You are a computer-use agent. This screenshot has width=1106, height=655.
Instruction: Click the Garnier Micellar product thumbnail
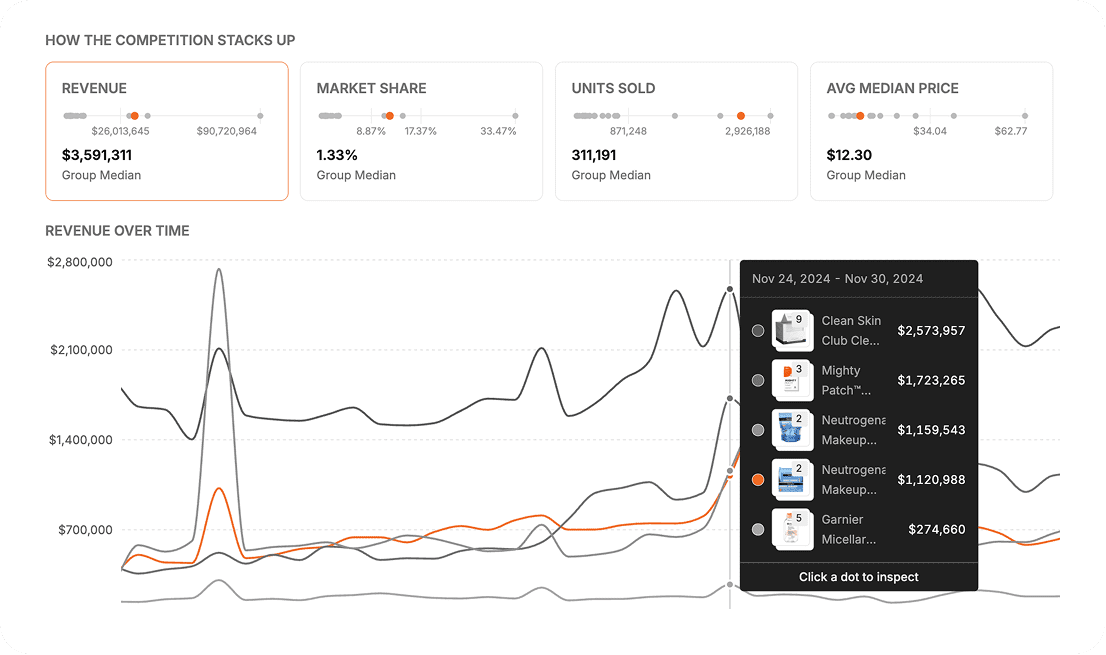792,529
